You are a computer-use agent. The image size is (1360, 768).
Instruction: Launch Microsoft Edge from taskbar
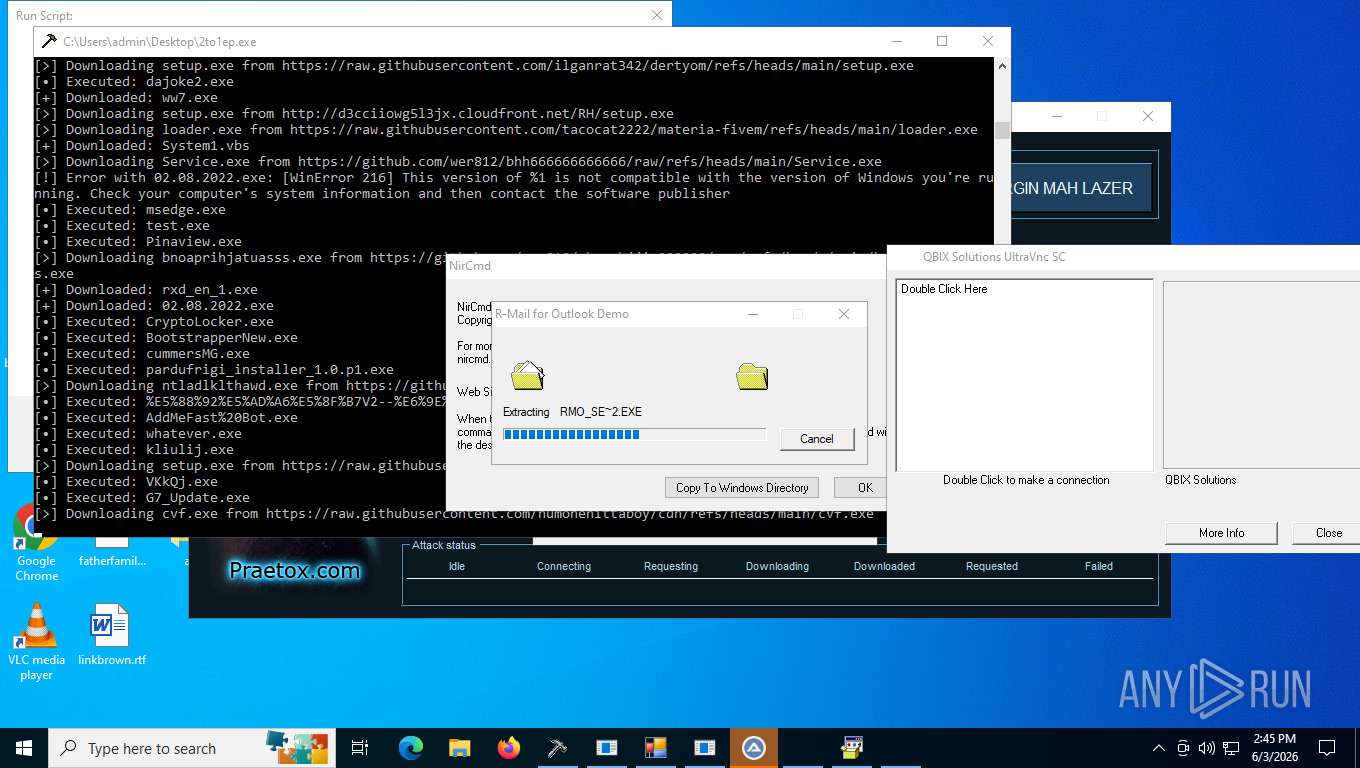point(410,748)
